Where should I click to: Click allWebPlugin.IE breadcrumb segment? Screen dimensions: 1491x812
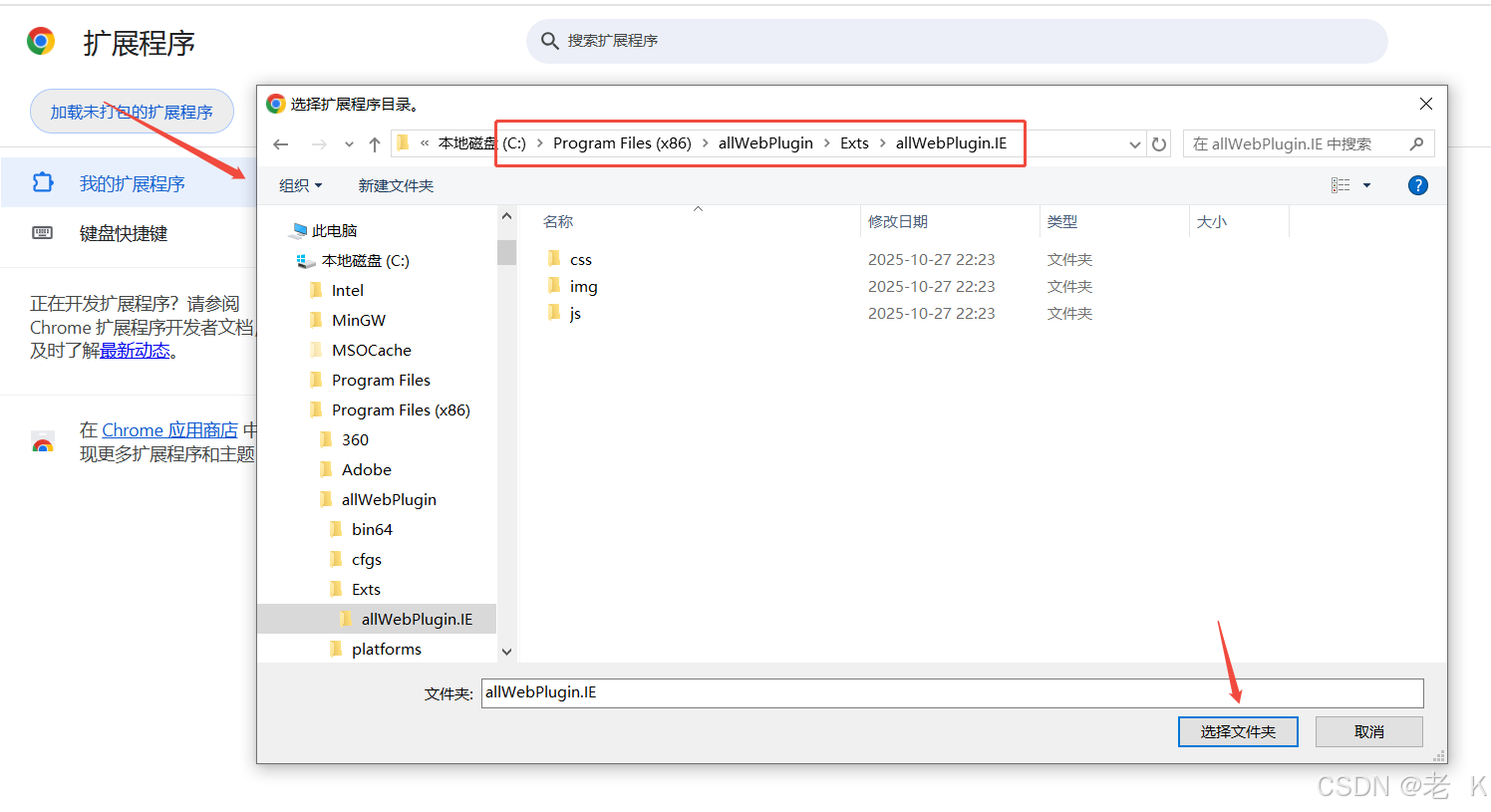click(x=951, y=143)
